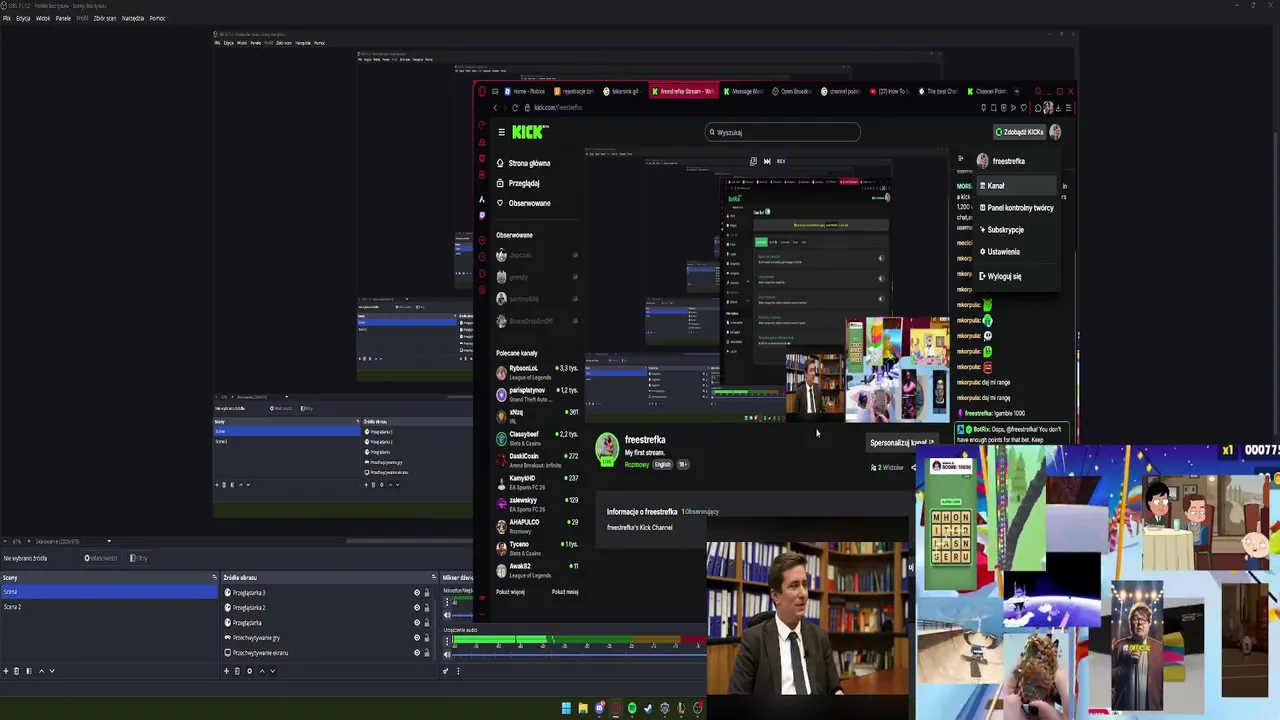Collapse recommended channels with Pokaż mniej
Screen dimensions: 1280x720
click(565, 592)
